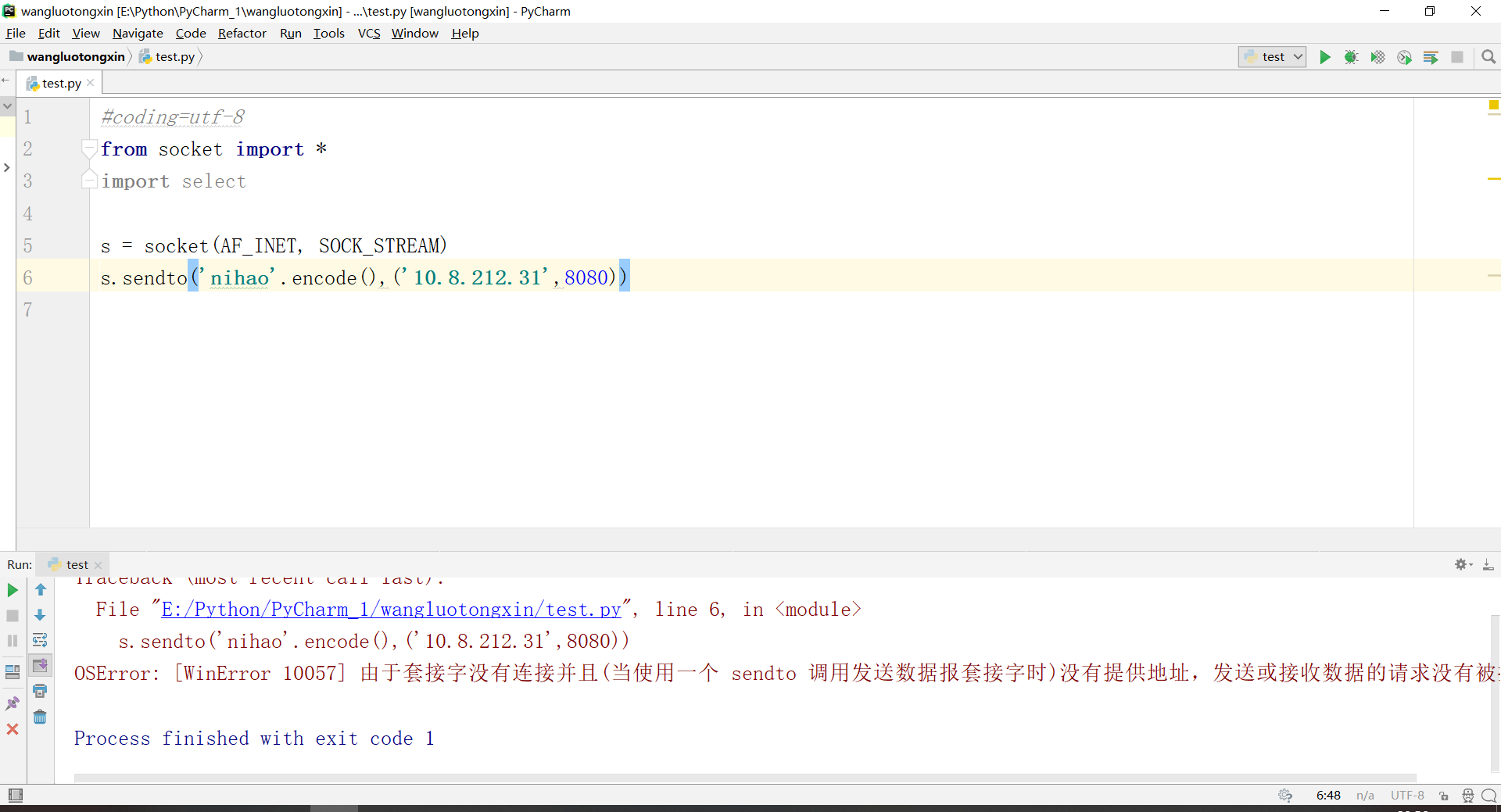
Task: Hide the Run tool window
Action: (x=1488, y=564)
